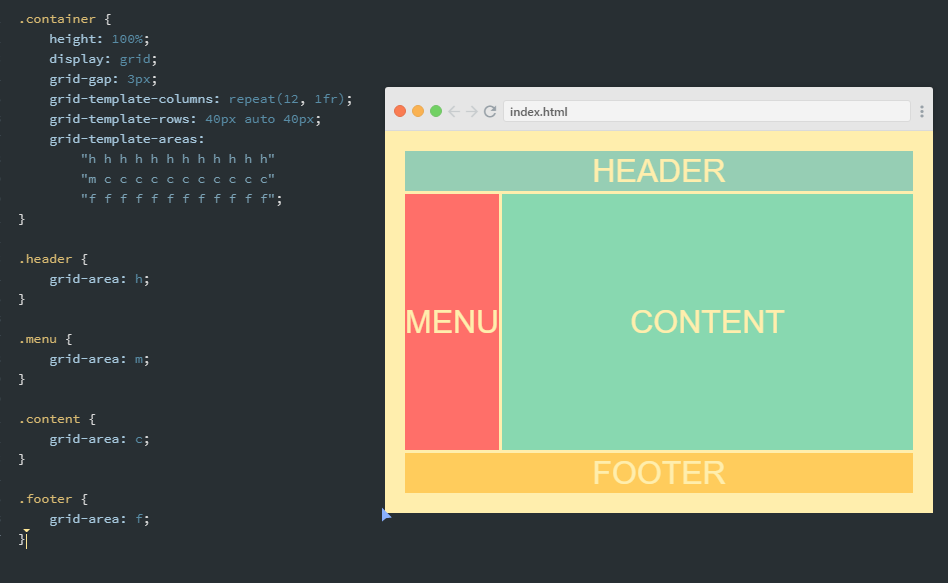948x583 pixels.
Task: Click the red MENU block
Action: [x=452, y=322]
